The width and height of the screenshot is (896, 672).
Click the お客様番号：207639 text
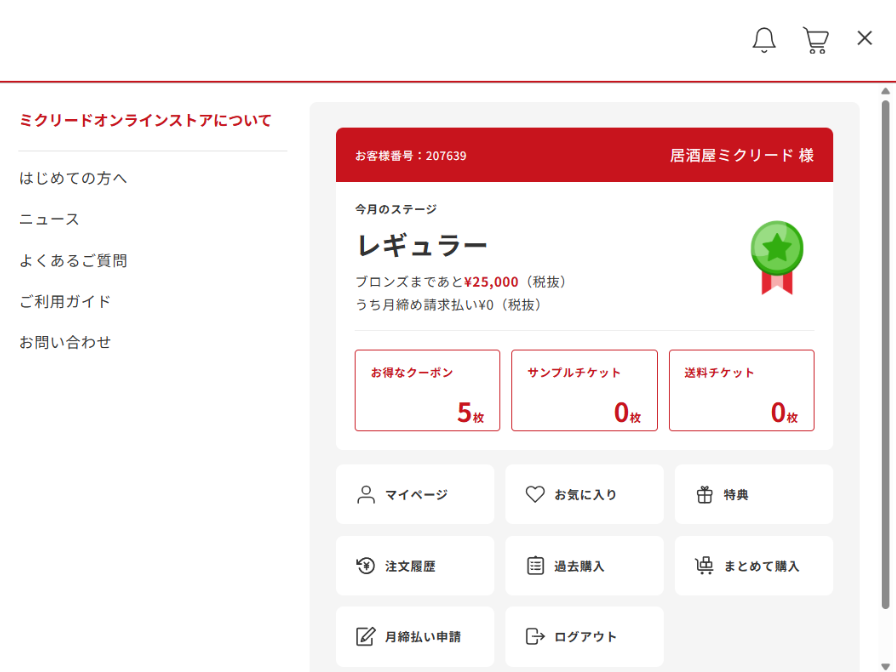click(410, 155)
